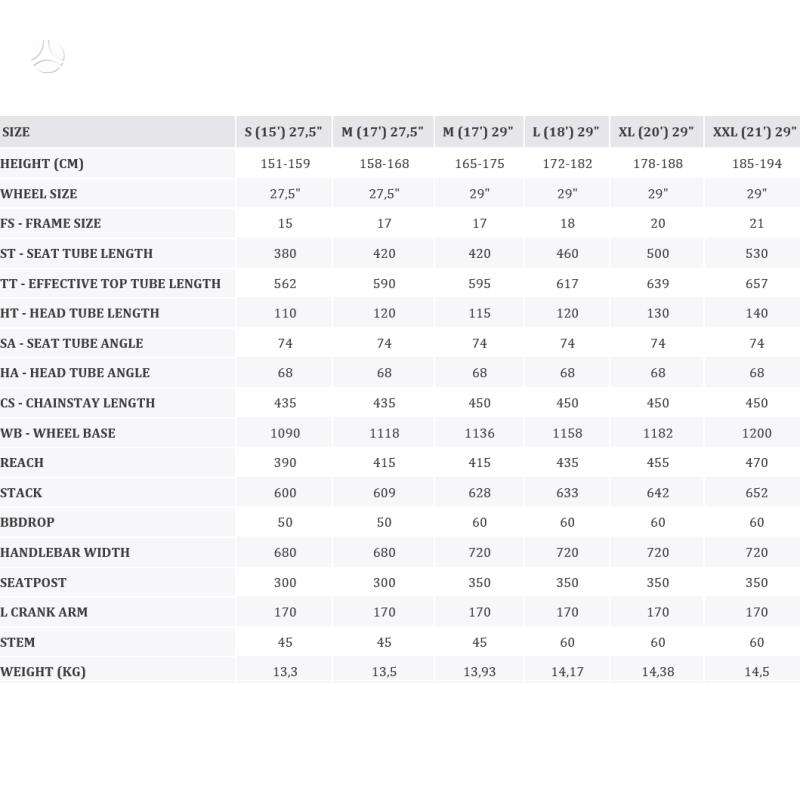Click the 14,5 weight value for XXL
Viewport: 800px width, 800px height.
pos(757,672)
